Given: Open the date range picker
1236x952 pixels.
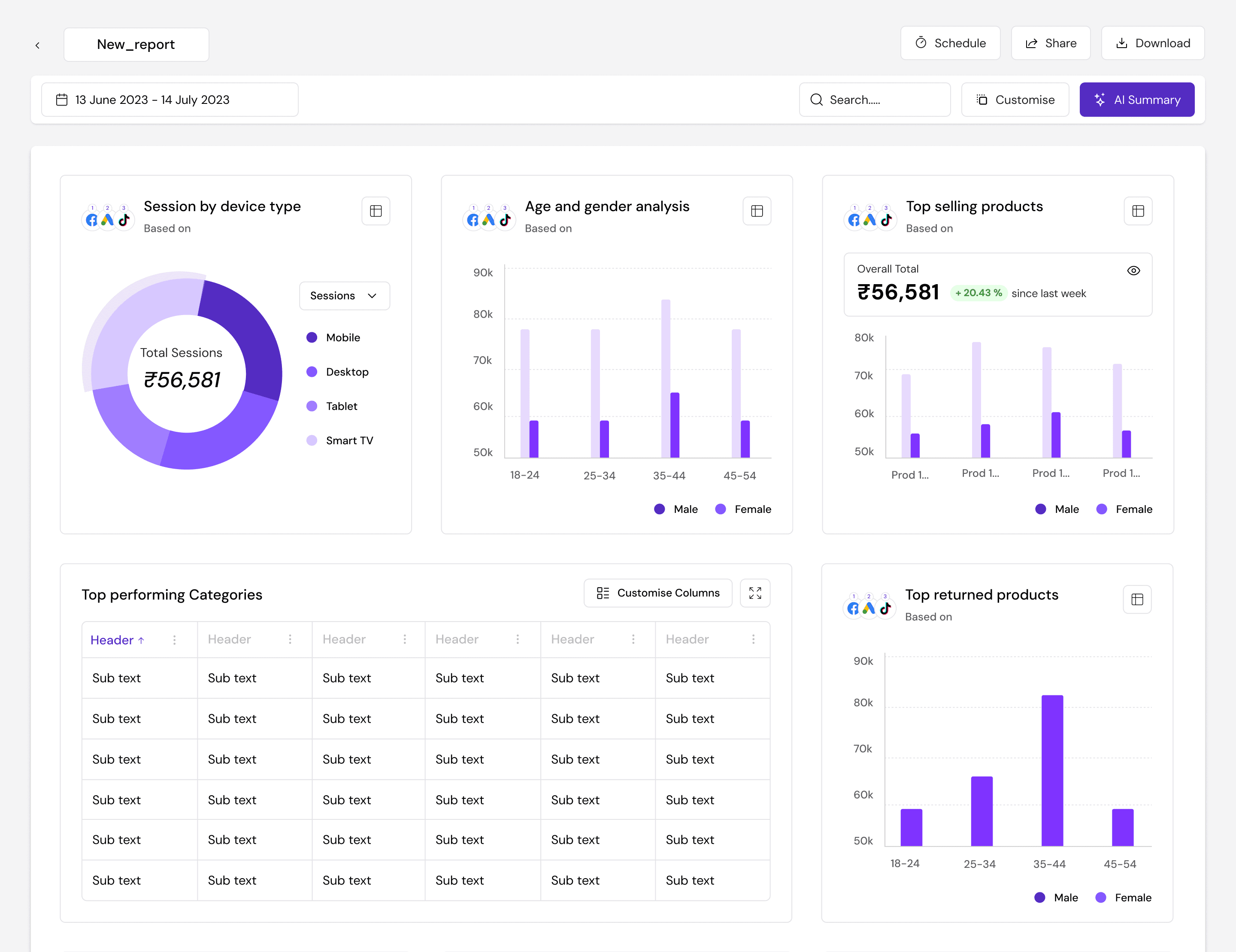Looking at the screenshot, I should (x=169, y=100).
